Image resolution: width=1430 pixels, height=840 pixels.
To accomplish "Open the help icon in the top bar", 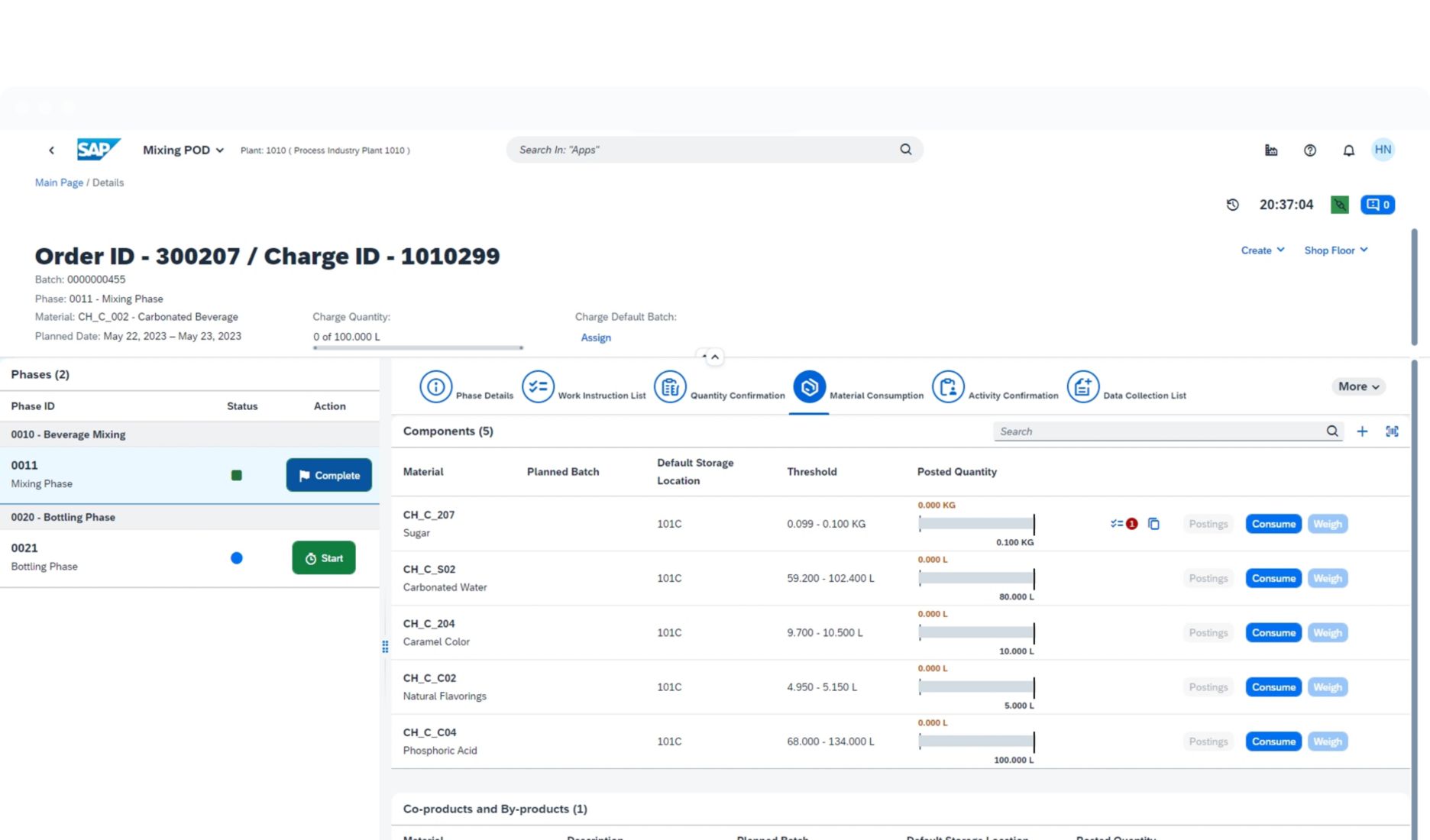I will [1310, 150].
